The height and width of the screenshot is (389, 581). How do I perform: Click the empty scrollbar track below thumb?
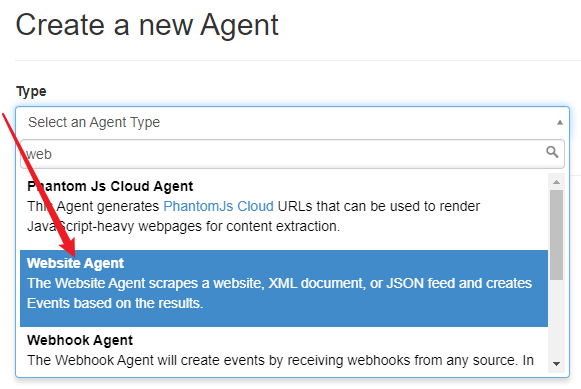(556, 319)
